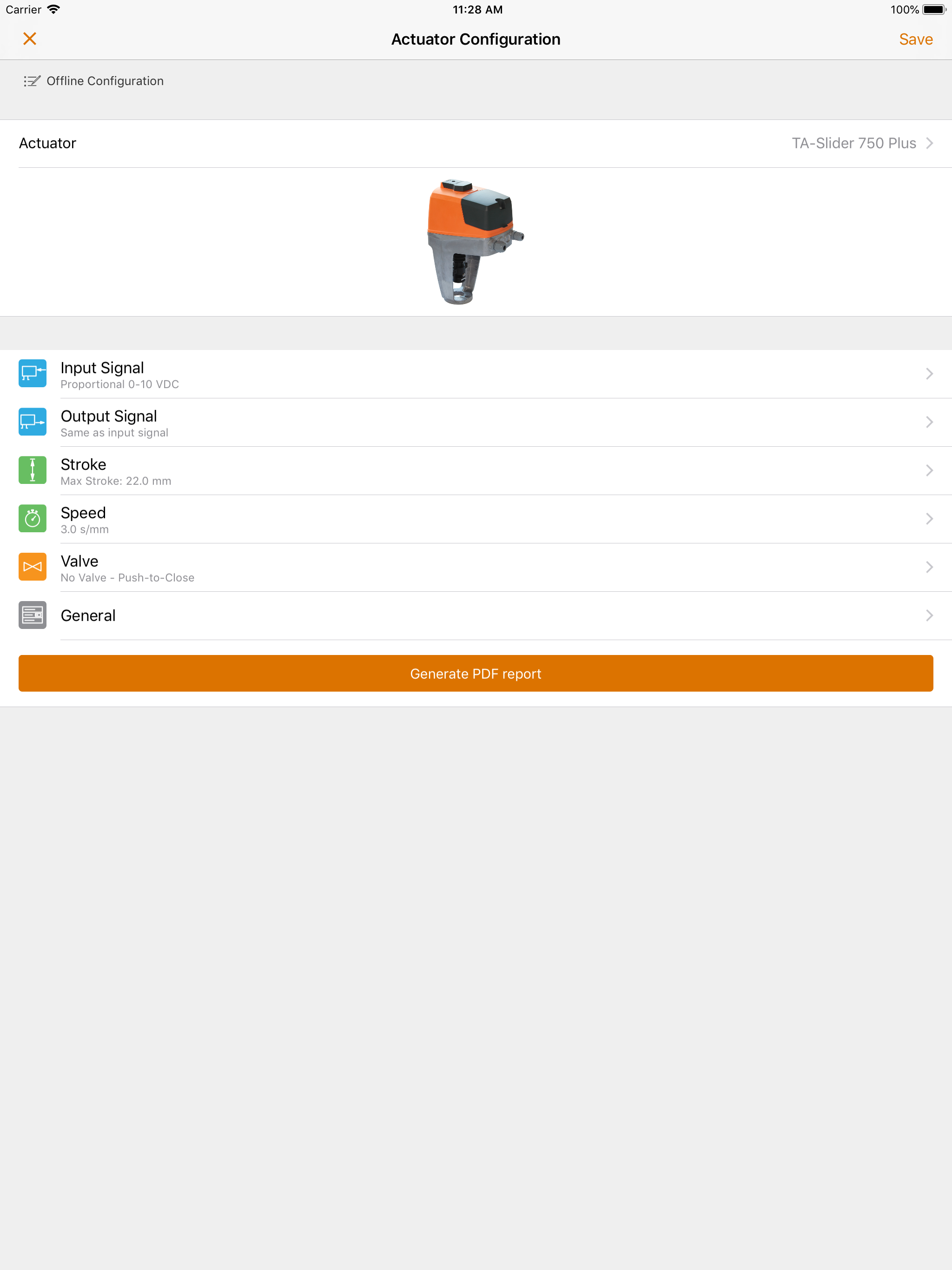952x1270 pixels.
Task: Expand the Stroke row chevron
Action: click(929, 470)
